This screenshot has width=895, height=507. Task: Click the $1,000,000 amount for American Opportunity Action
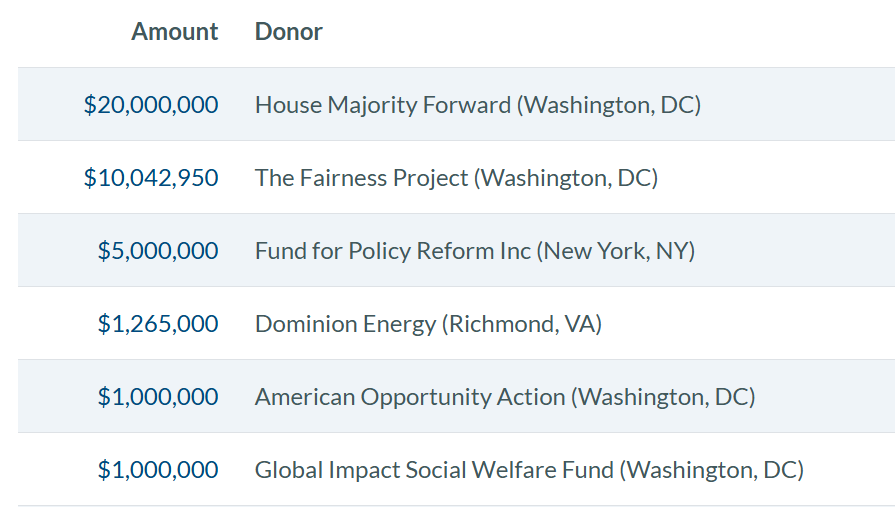158,397
